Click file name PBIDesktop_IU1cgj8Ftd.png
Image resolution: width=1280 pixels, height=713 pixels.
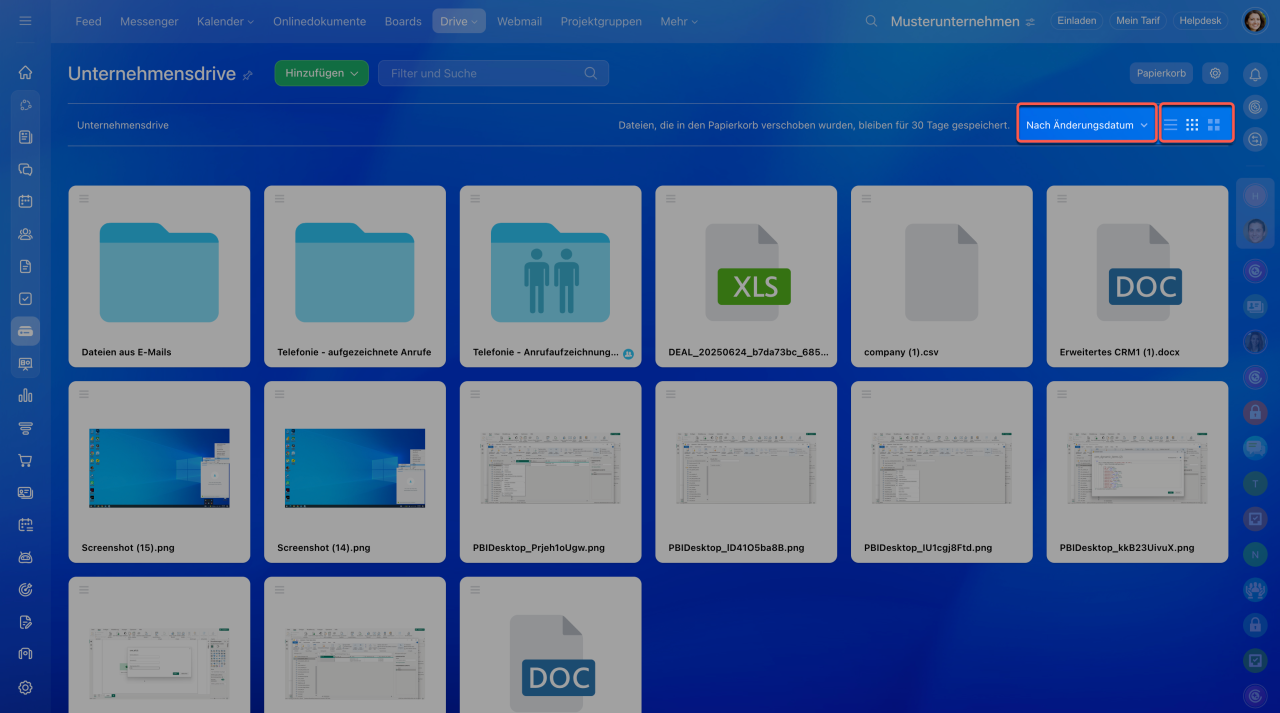(928, 548)
